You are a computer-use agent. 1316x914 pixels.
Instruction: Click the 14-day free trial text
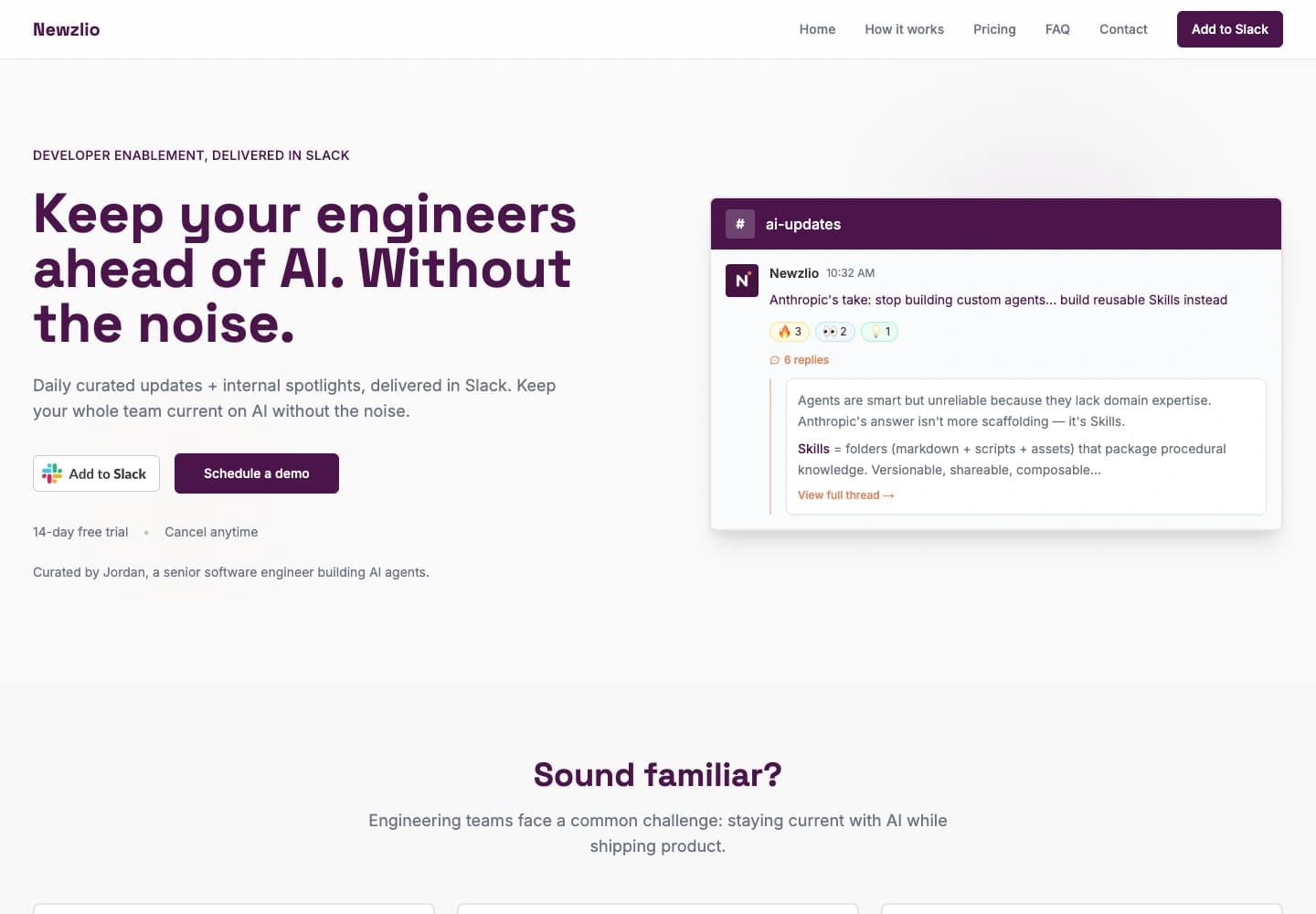click(80, 532)
